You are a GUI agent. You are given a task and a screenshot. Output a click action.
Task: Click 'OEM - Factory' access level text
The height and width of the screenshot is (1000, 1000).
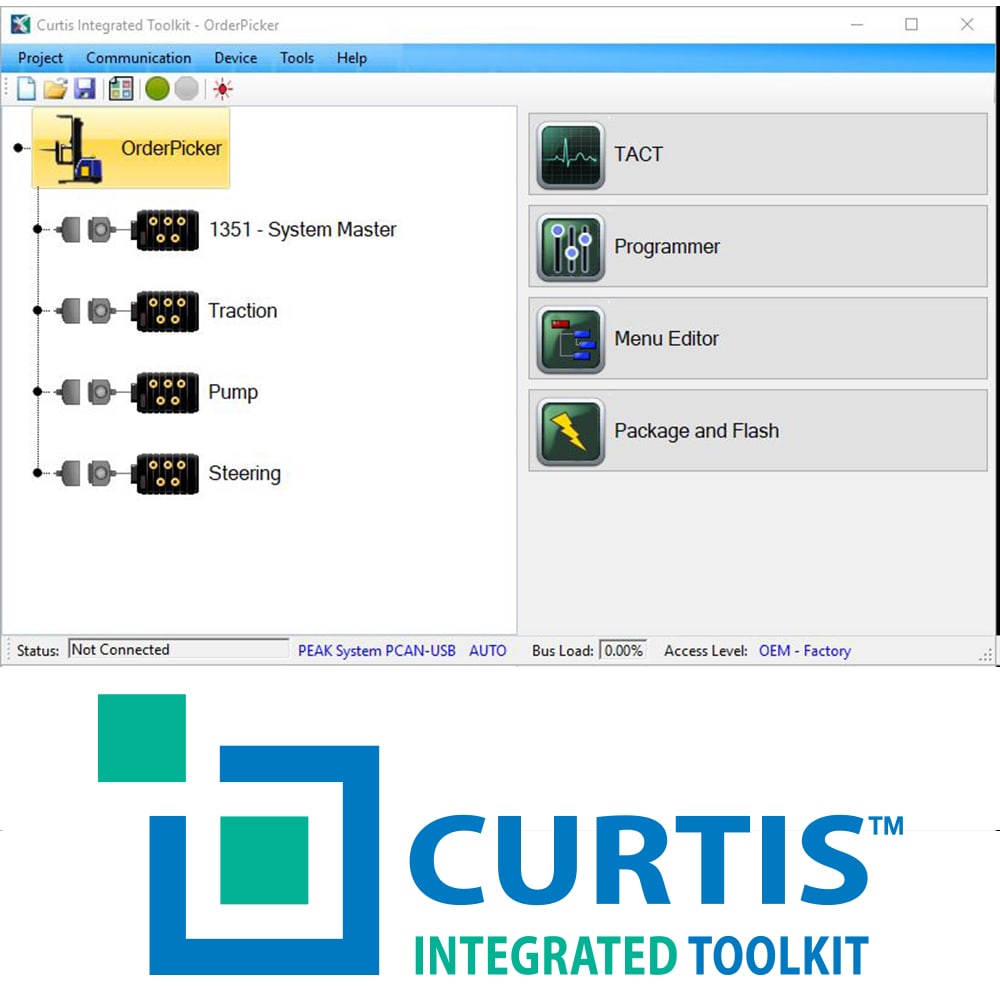click(805, 651)
